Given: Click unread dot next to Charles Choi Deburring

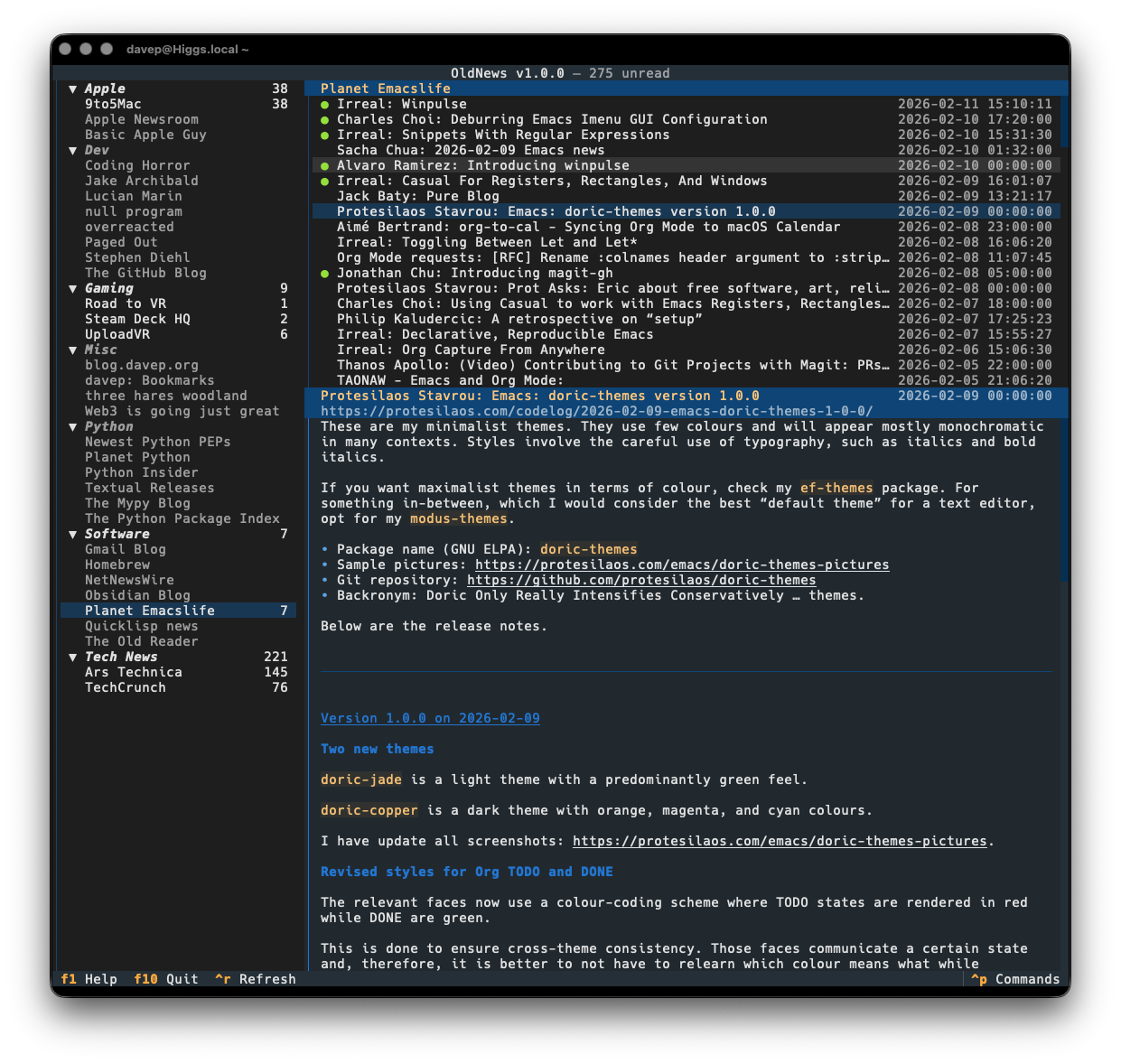Looking at the screenshot, I should coord(325,119).
